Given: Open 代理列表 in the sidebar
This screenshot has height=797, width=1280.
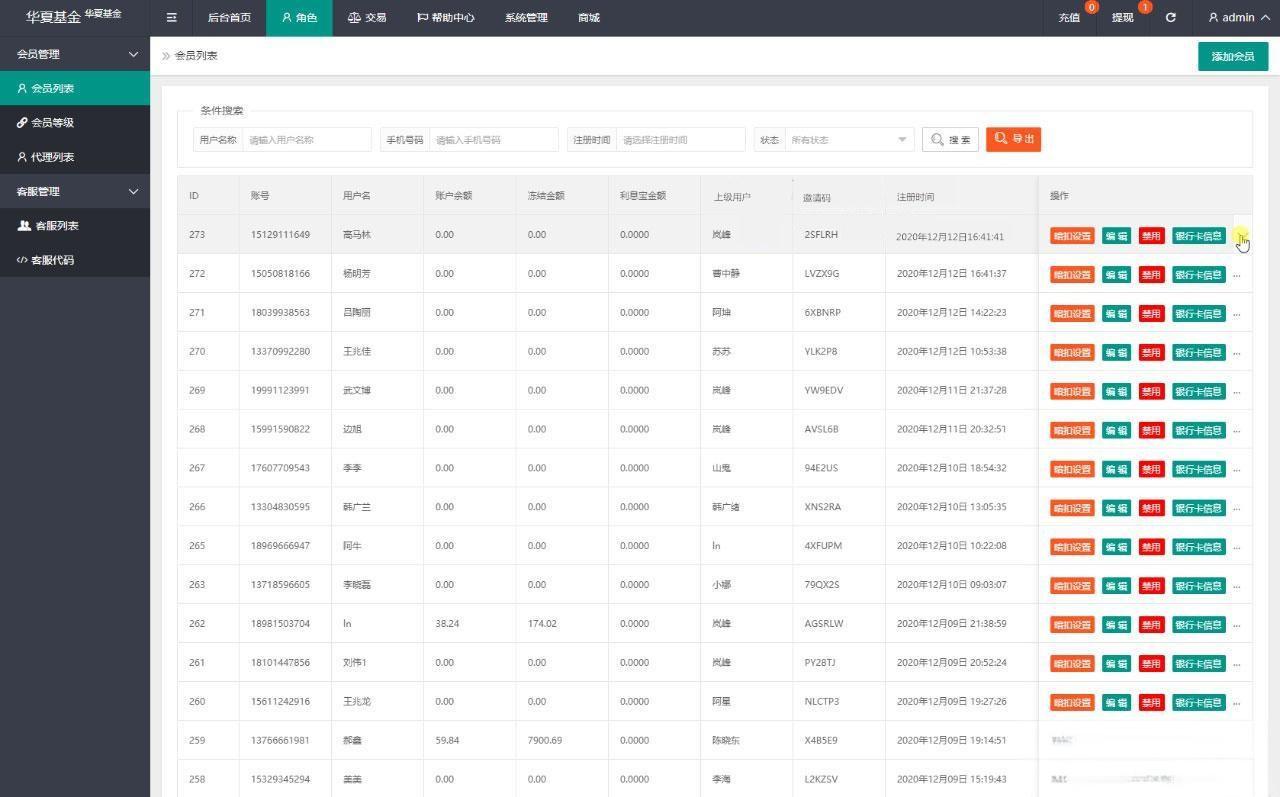Looking at the screenshot, I should pos(75,157).
